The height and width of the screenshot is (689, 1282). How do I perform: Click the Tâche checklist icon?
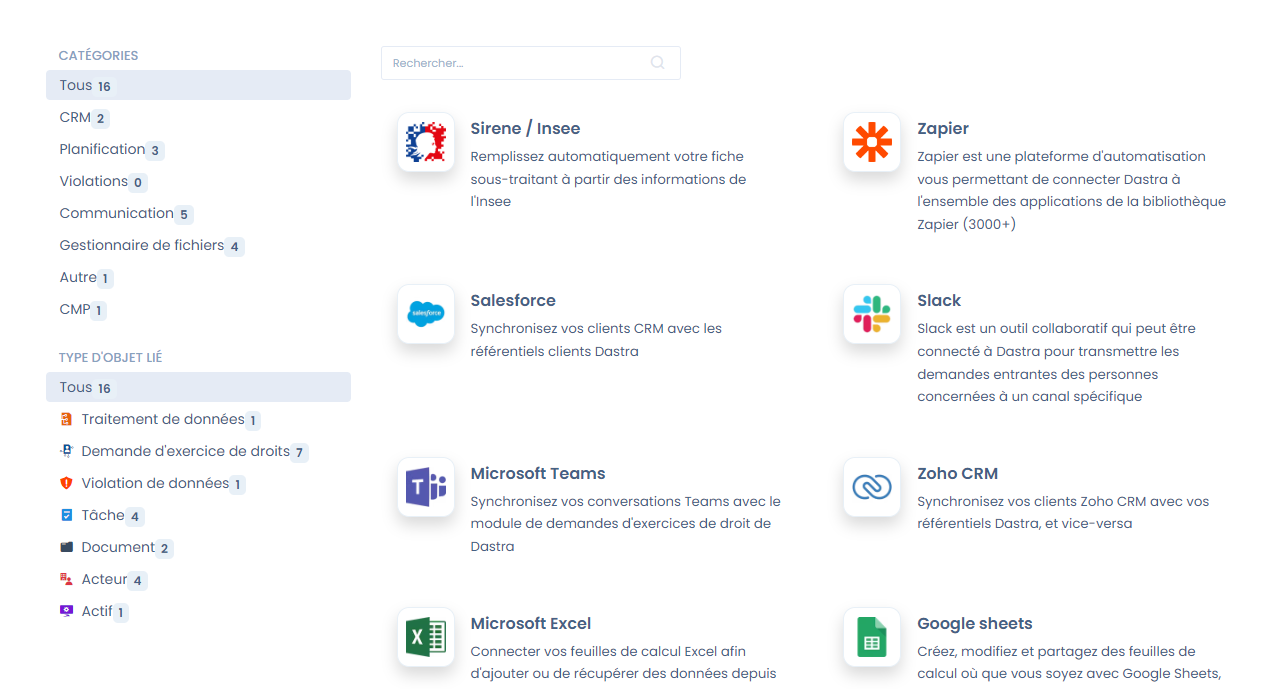tap(67, 515)
